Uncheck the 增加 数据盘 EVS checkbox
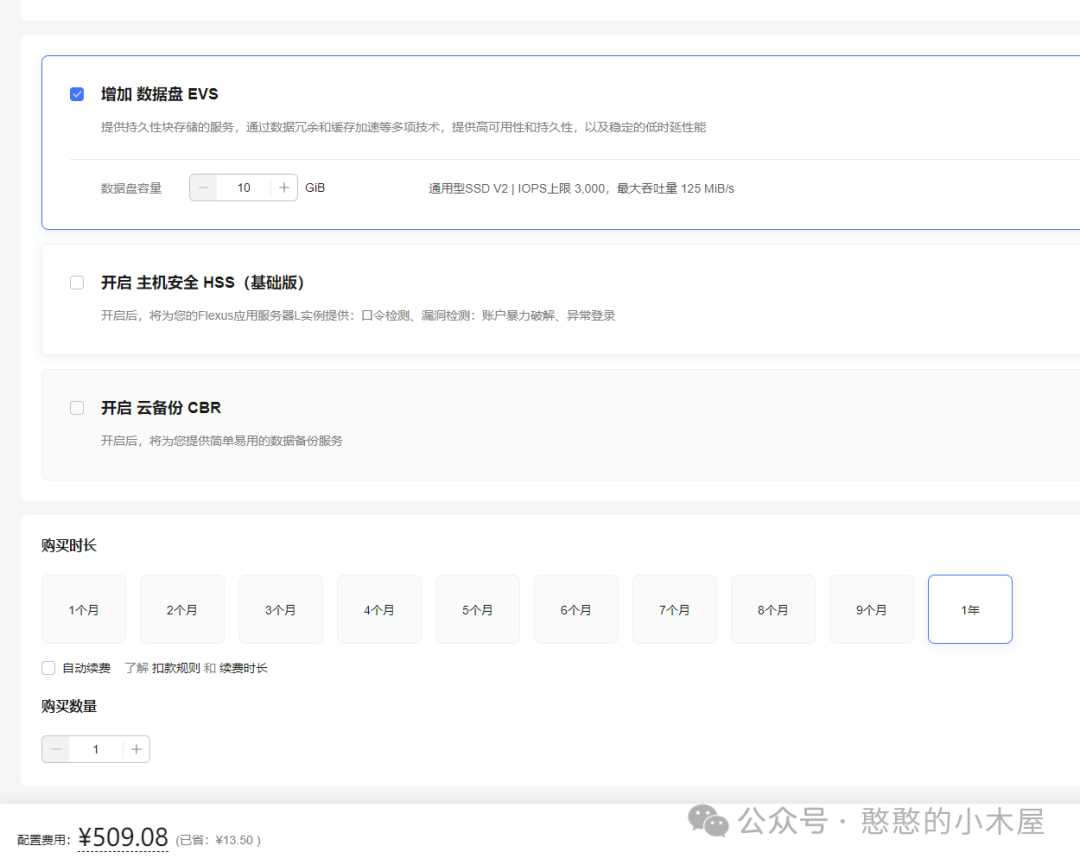The width and height of the screenshot is (1080, 865). (x=77, y=94)
